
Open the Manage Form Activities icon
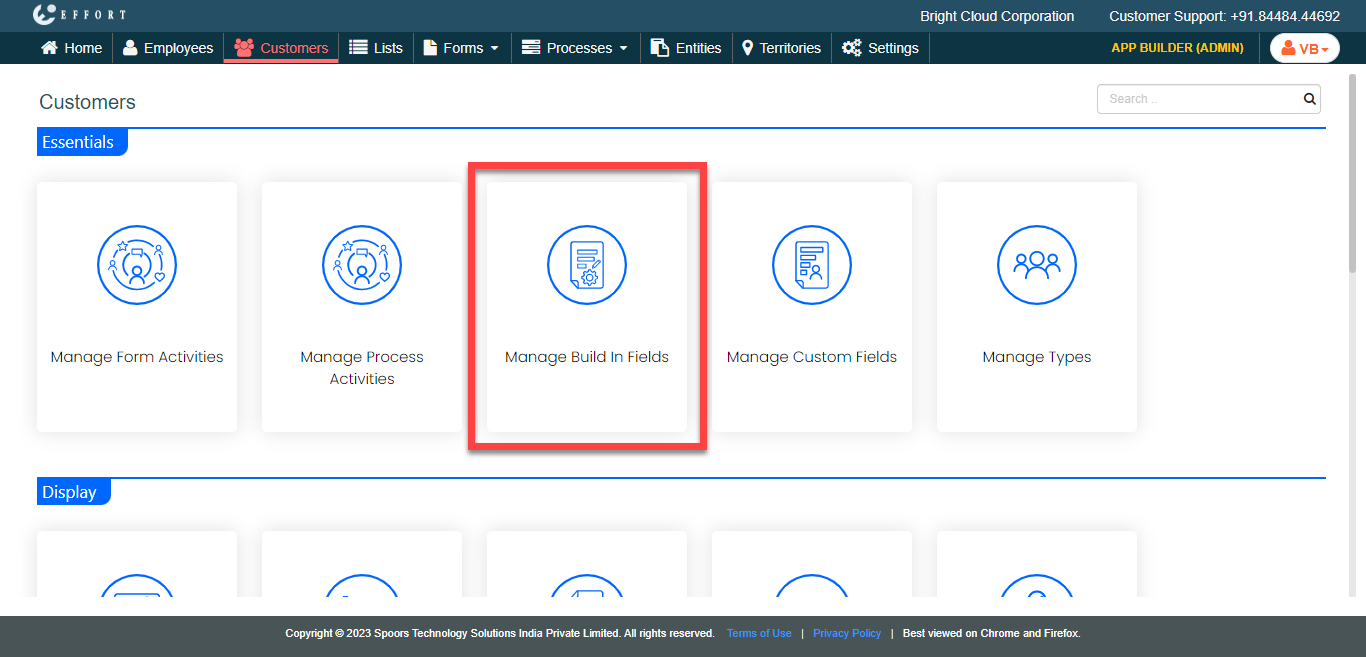tap(137, 265)
